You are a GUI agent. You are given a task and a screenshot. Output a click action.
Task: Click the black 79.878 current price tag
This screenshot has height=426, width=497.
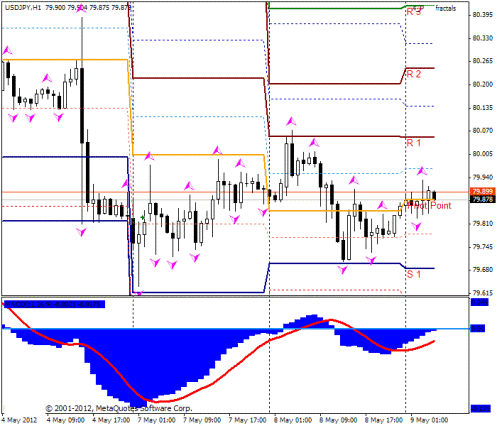tap(483, 199)
